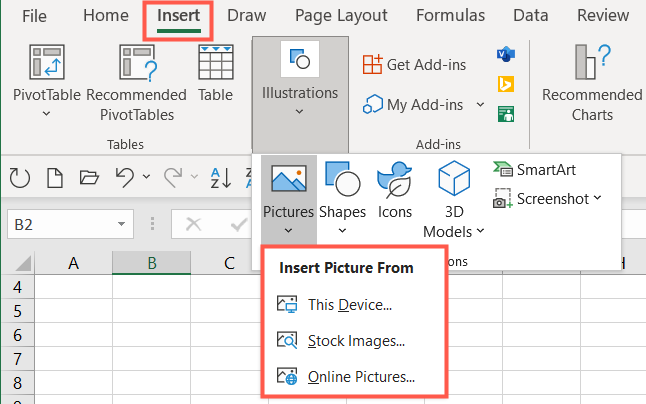
Task: Click the Icons button
Action: [x=395, y=191]
